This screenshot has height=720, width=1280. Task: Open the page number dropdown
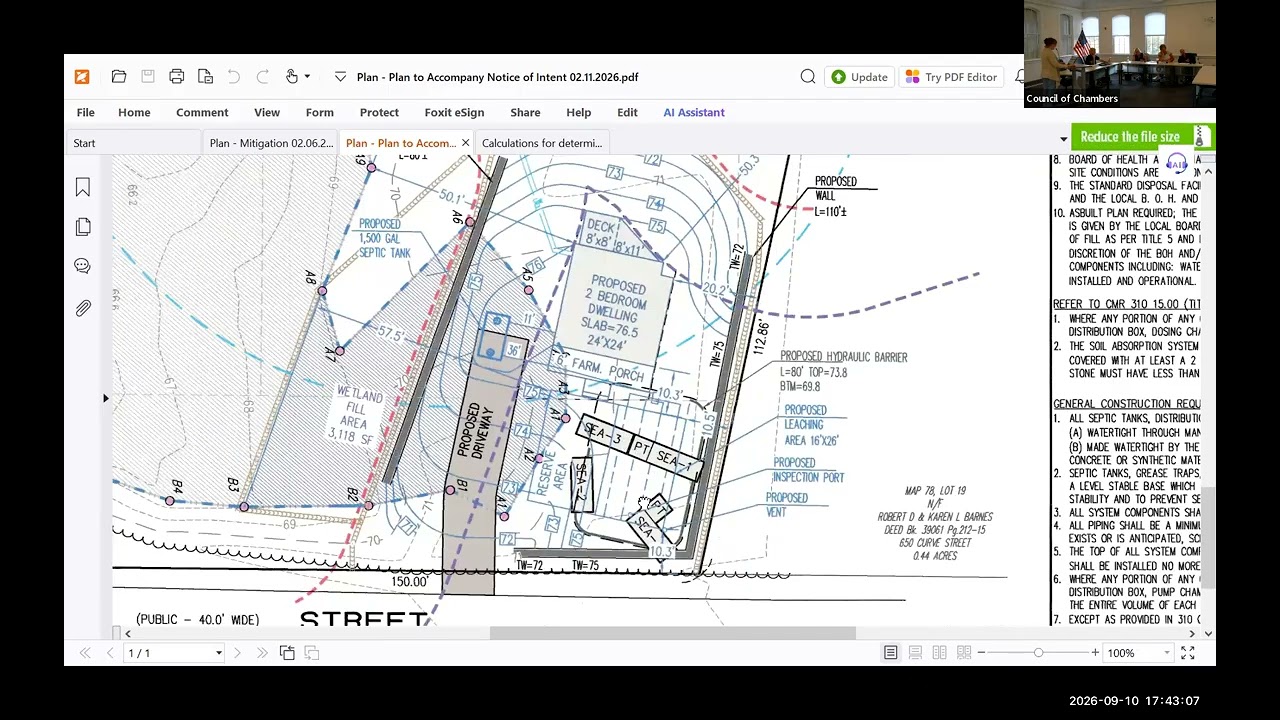pyautogui.click(x=218, y=653)
